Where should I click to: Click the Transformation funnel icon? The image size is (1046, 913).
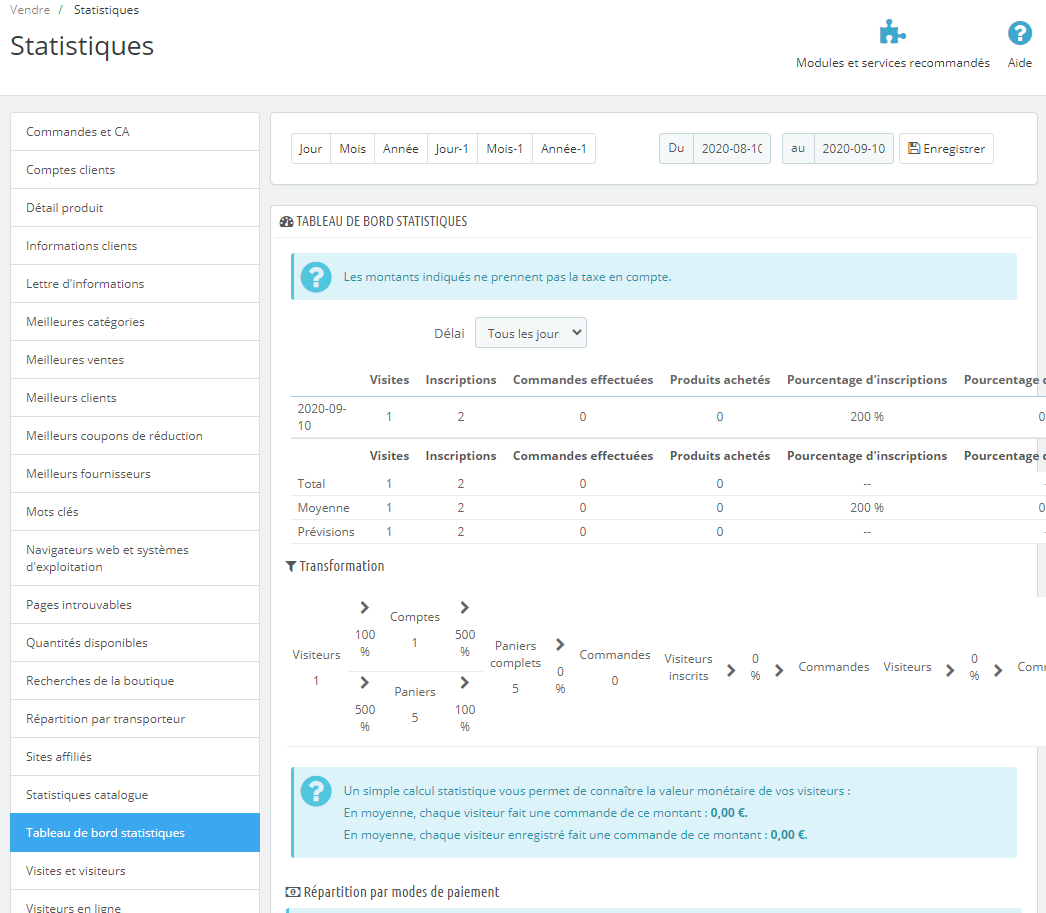[x=291, y=566]
